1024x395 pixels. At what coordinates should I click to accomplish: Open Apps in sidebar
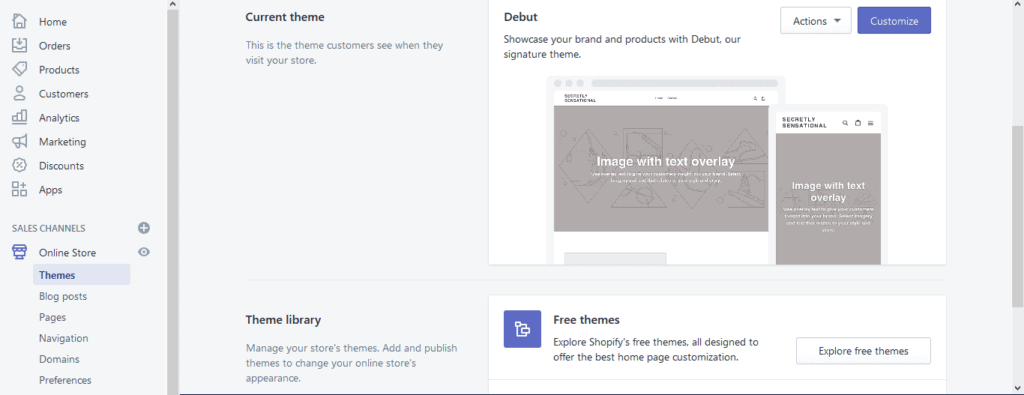(51, 190)
